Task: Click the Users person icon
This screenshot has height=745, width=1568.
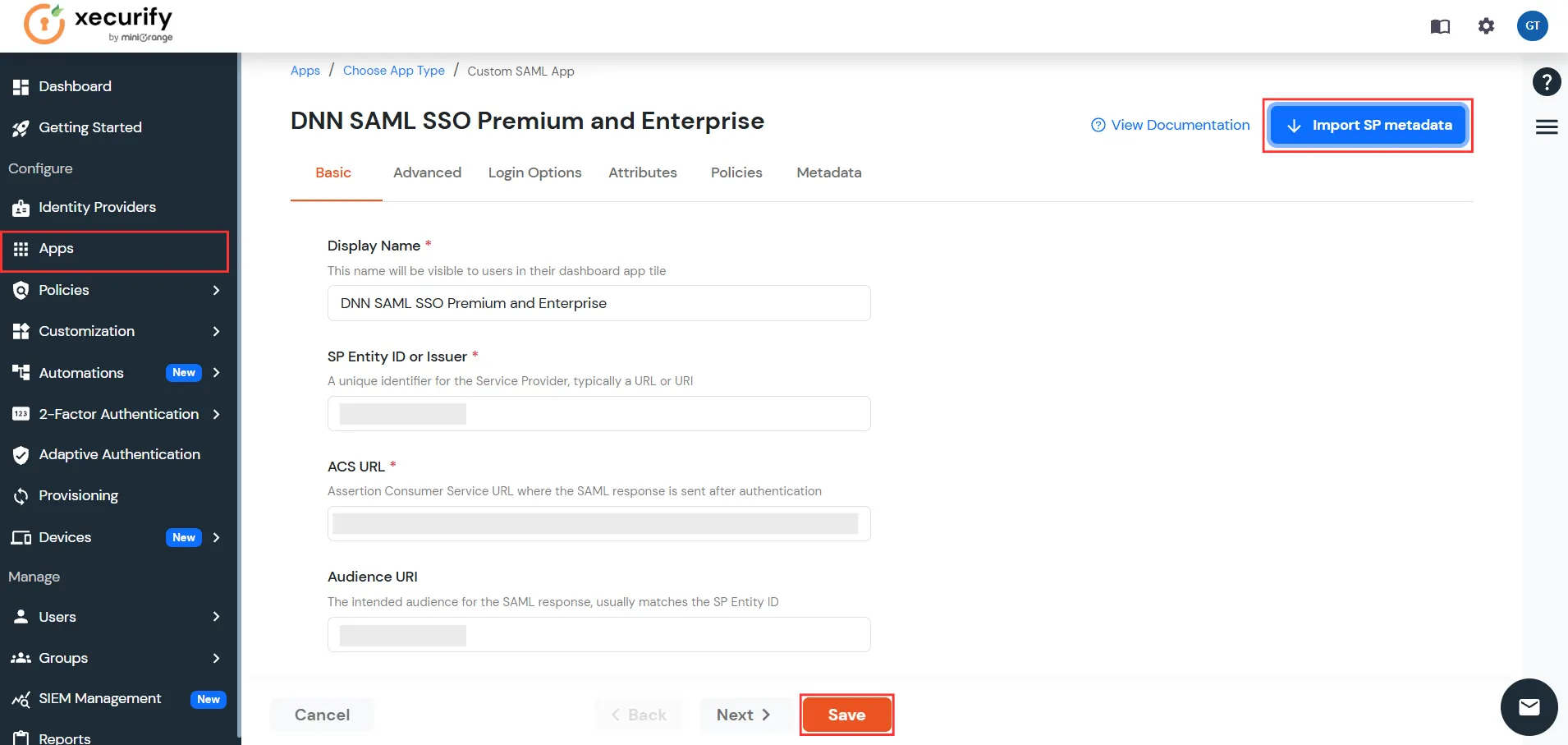Action: [21, 617]
